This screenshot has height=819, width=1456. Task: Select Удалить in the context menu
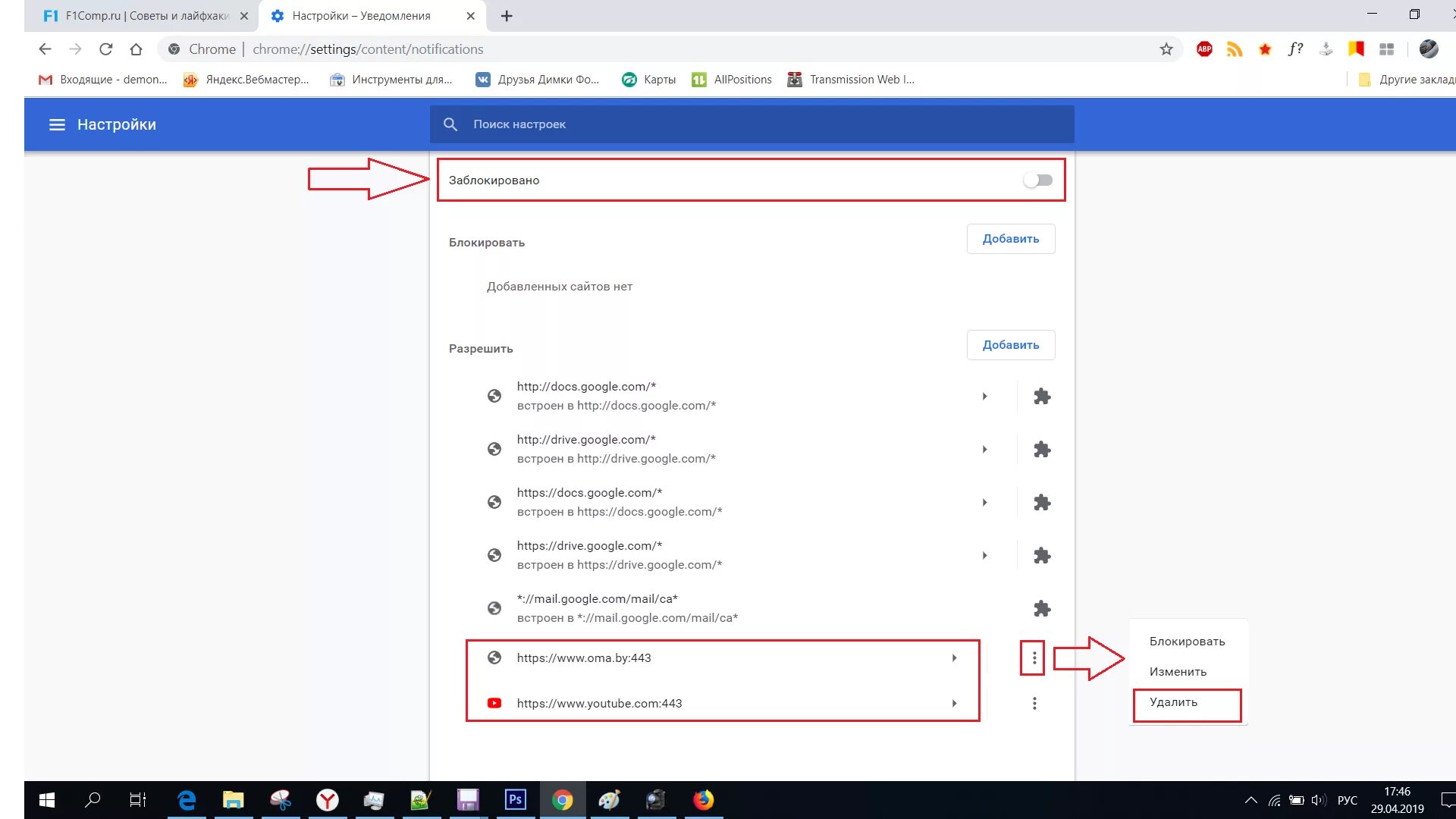pos(1173,702)
